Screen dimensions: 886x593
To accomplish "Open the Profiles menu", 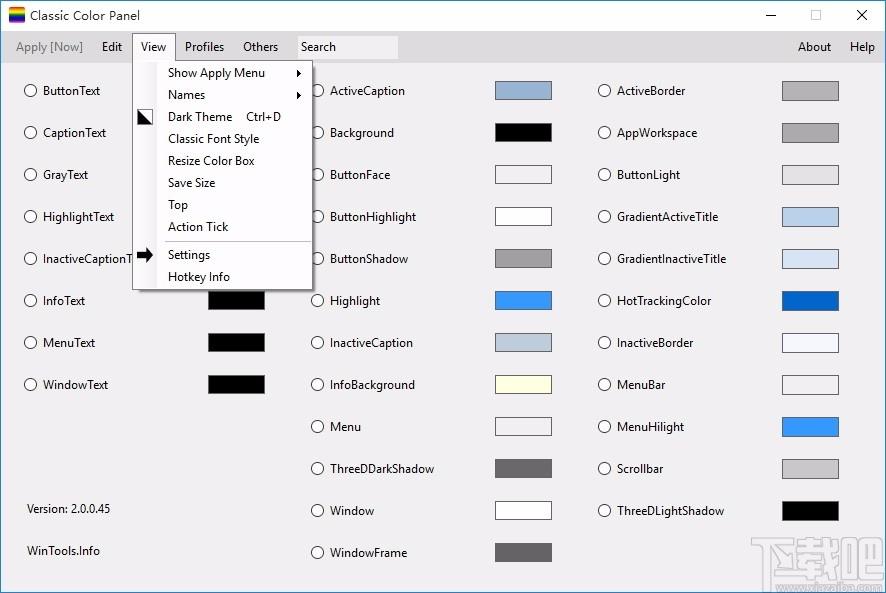I will click(x=205, y=47).
